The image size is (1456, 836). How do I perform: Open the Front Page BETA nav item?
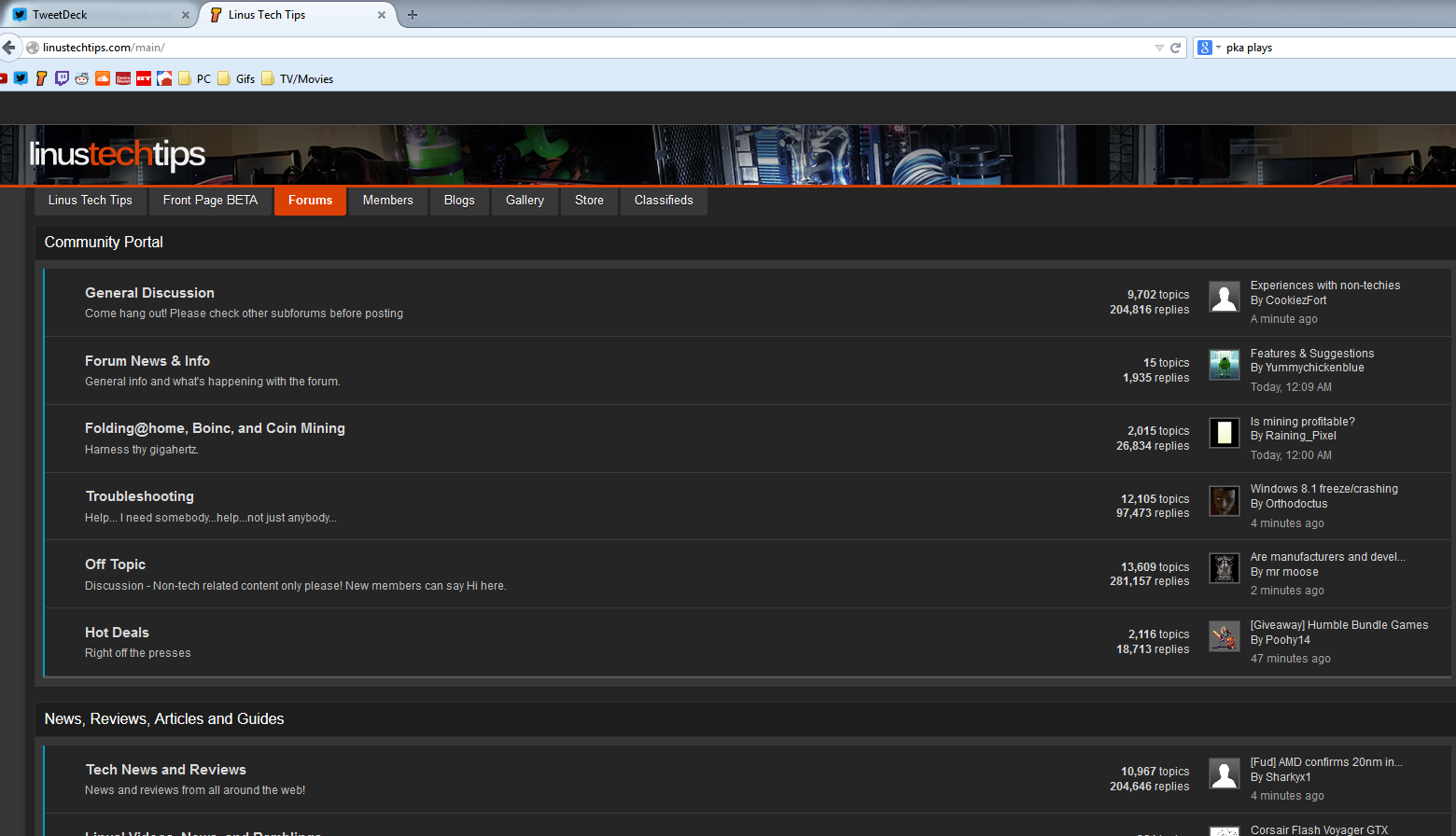210,201
